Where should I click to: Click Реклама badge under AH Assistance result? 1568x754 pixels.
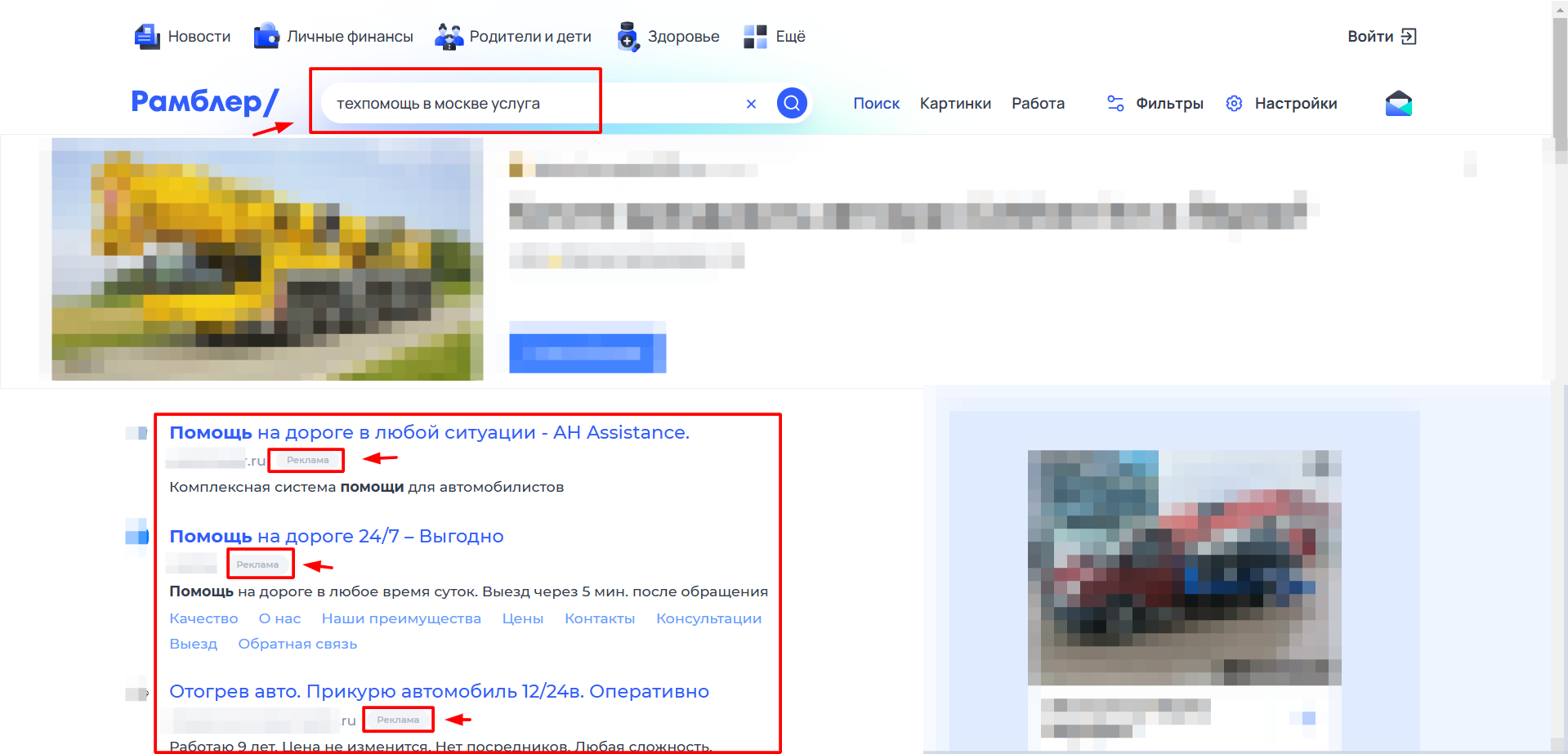pos(307,461)
